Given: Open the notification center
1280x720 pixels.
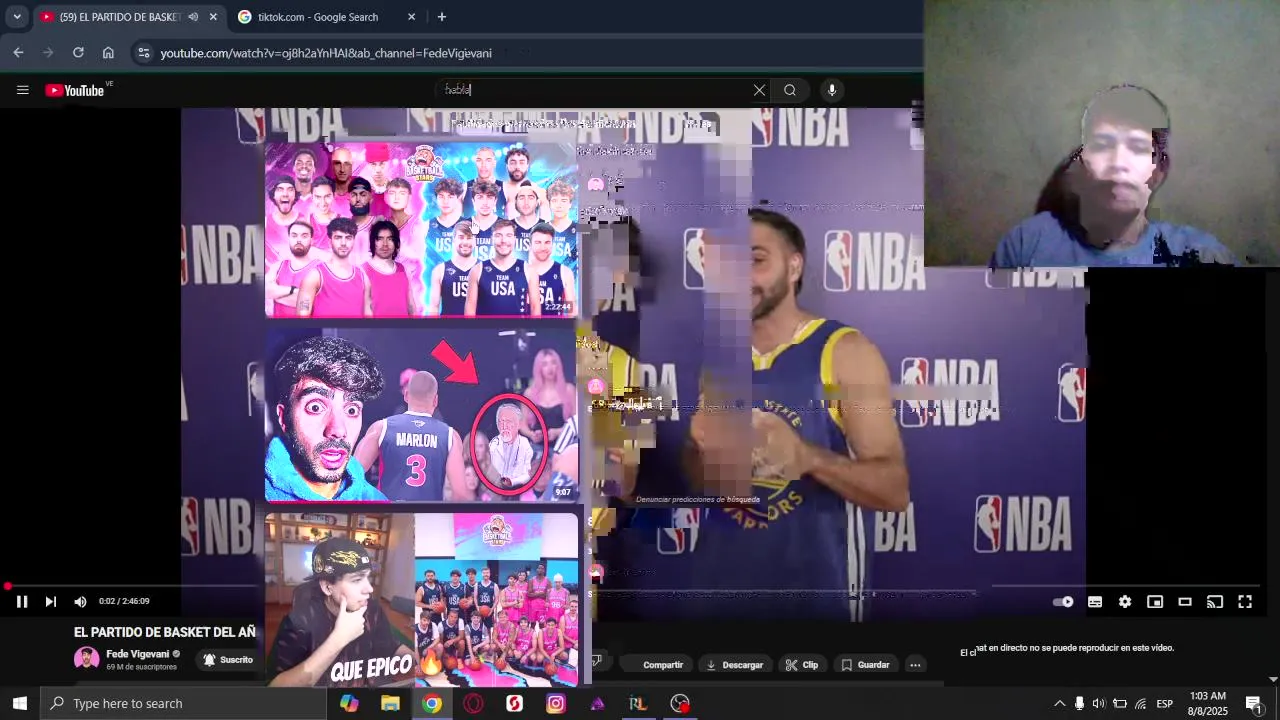Looking at the screenshot, I should point(1254,703).
